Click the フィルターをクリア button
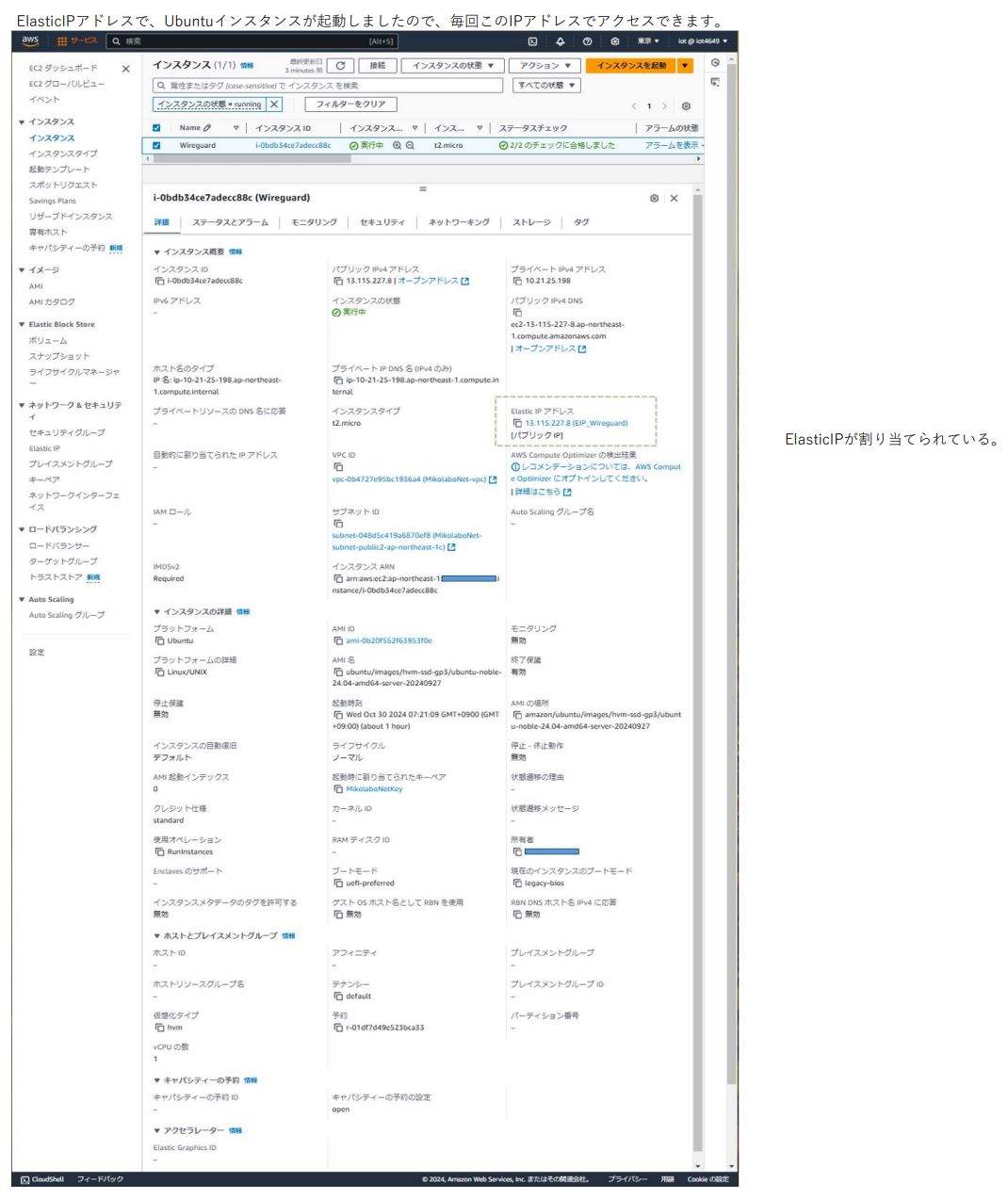Screen dimensions: 1008x1199 [350, 105]
